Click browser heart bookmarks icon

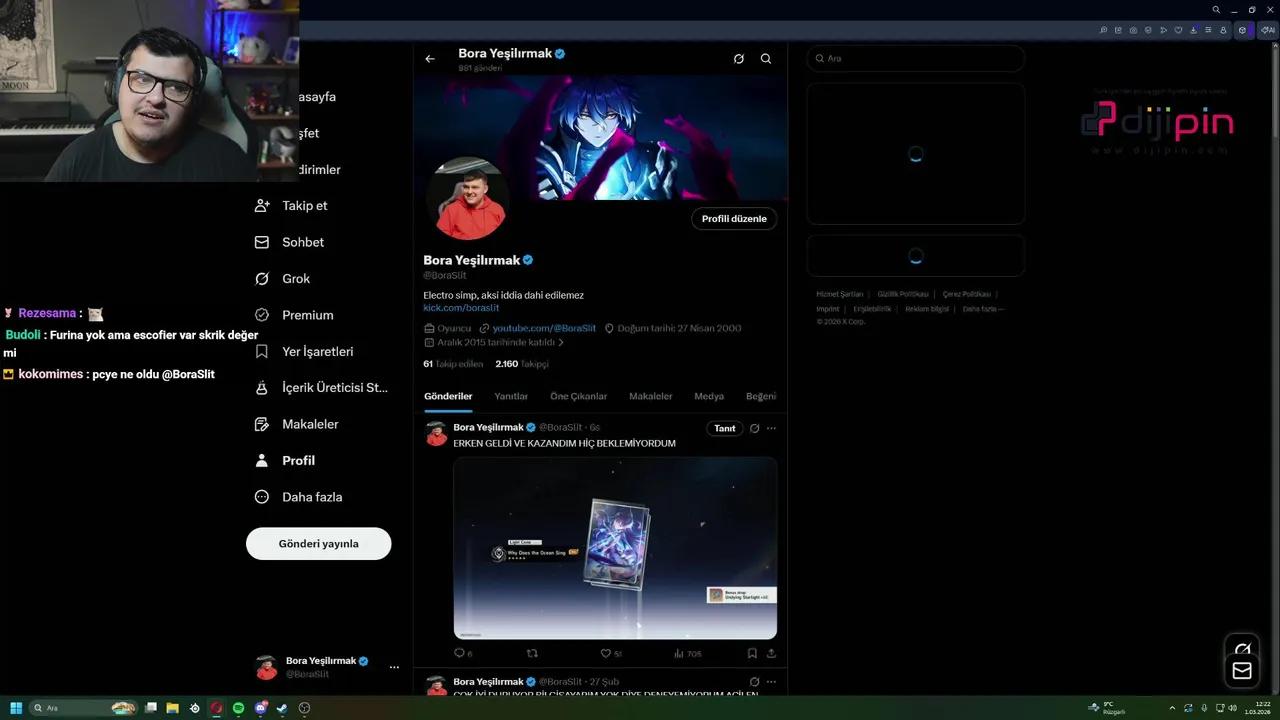pos(1178,30)
